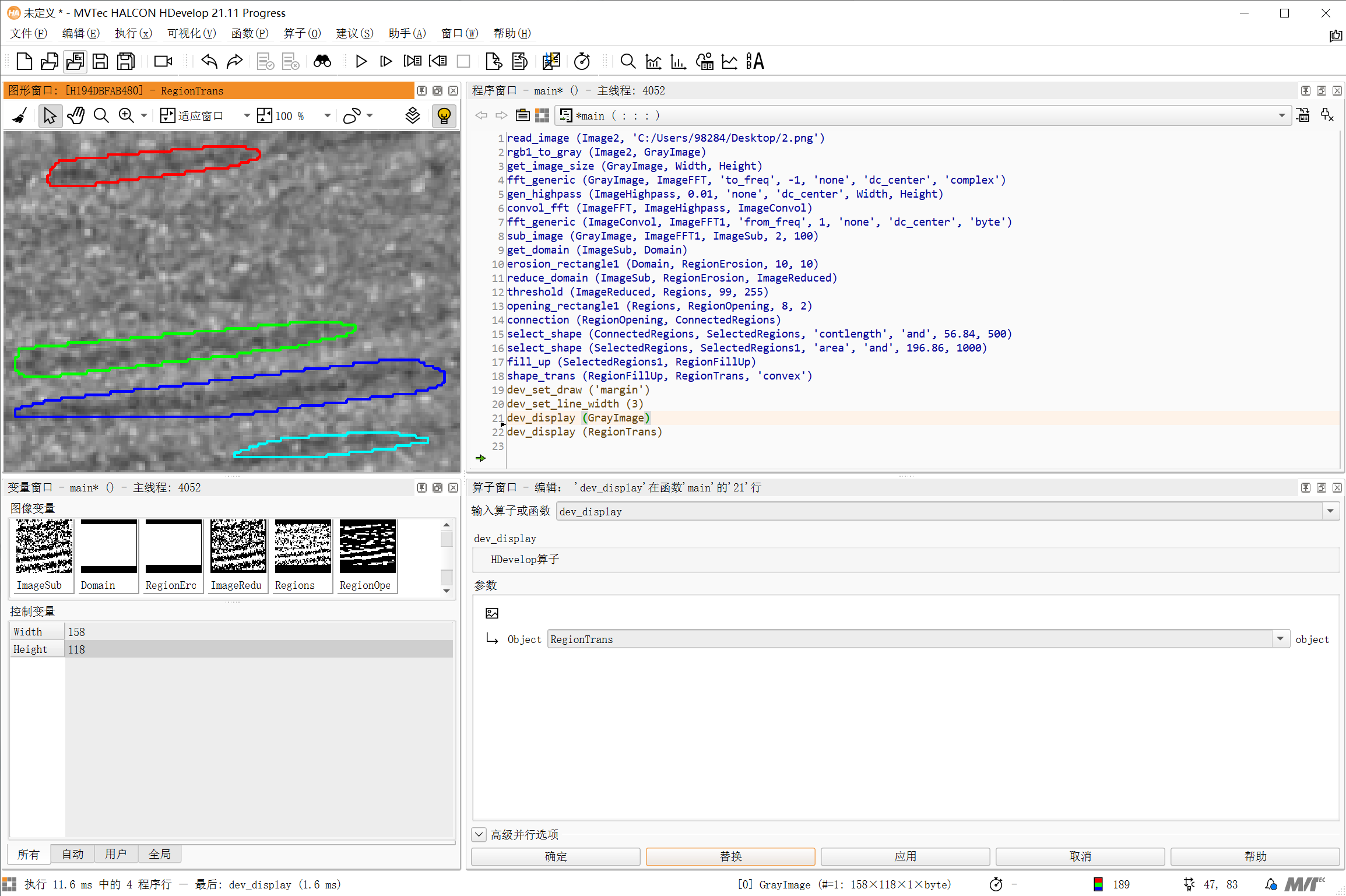Expand the 100 % zoom dropdown
This screenshot has height=896, width=1346.
[328, 116]
